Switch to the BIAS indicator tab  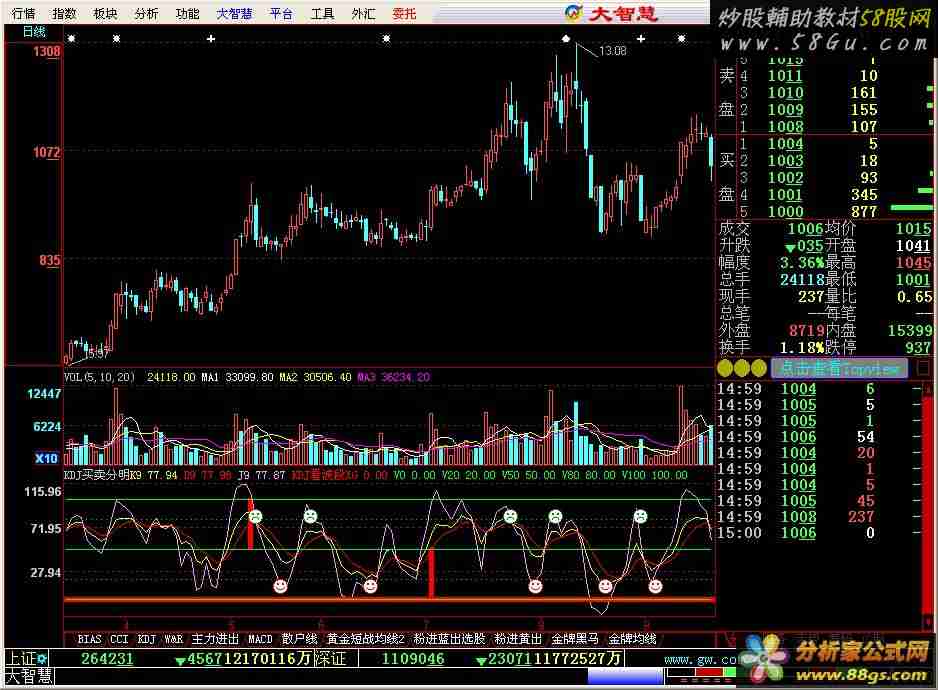(x=89, y=639)
